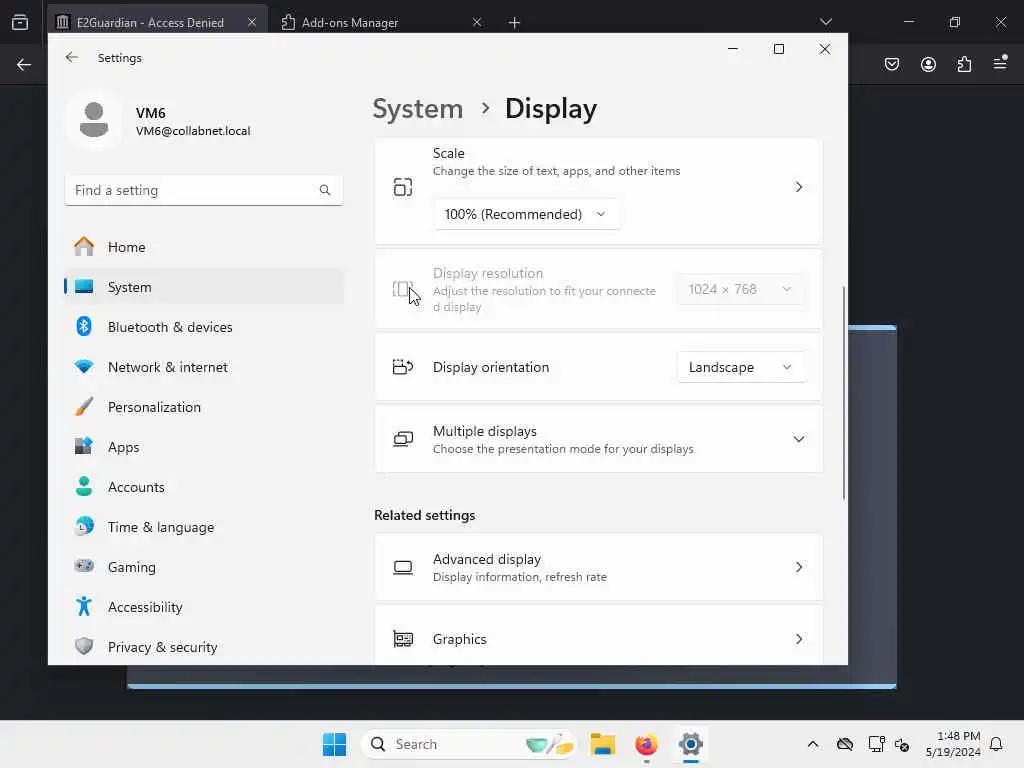The width and height of the screenshot is (1024, 768).
Task: Click the Settings window vertical scrollbar
Action: click(844, 392)
